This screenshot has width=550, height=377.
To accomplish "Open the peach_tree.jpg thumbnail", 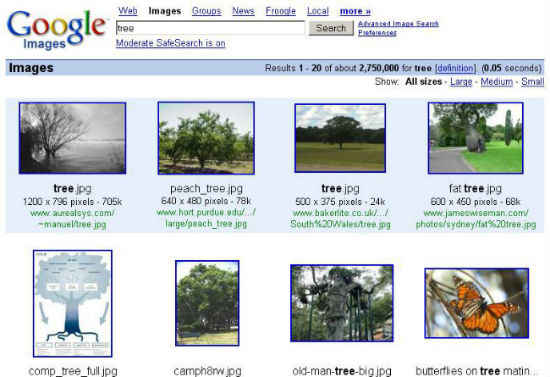I will click(x=206, y=138).
